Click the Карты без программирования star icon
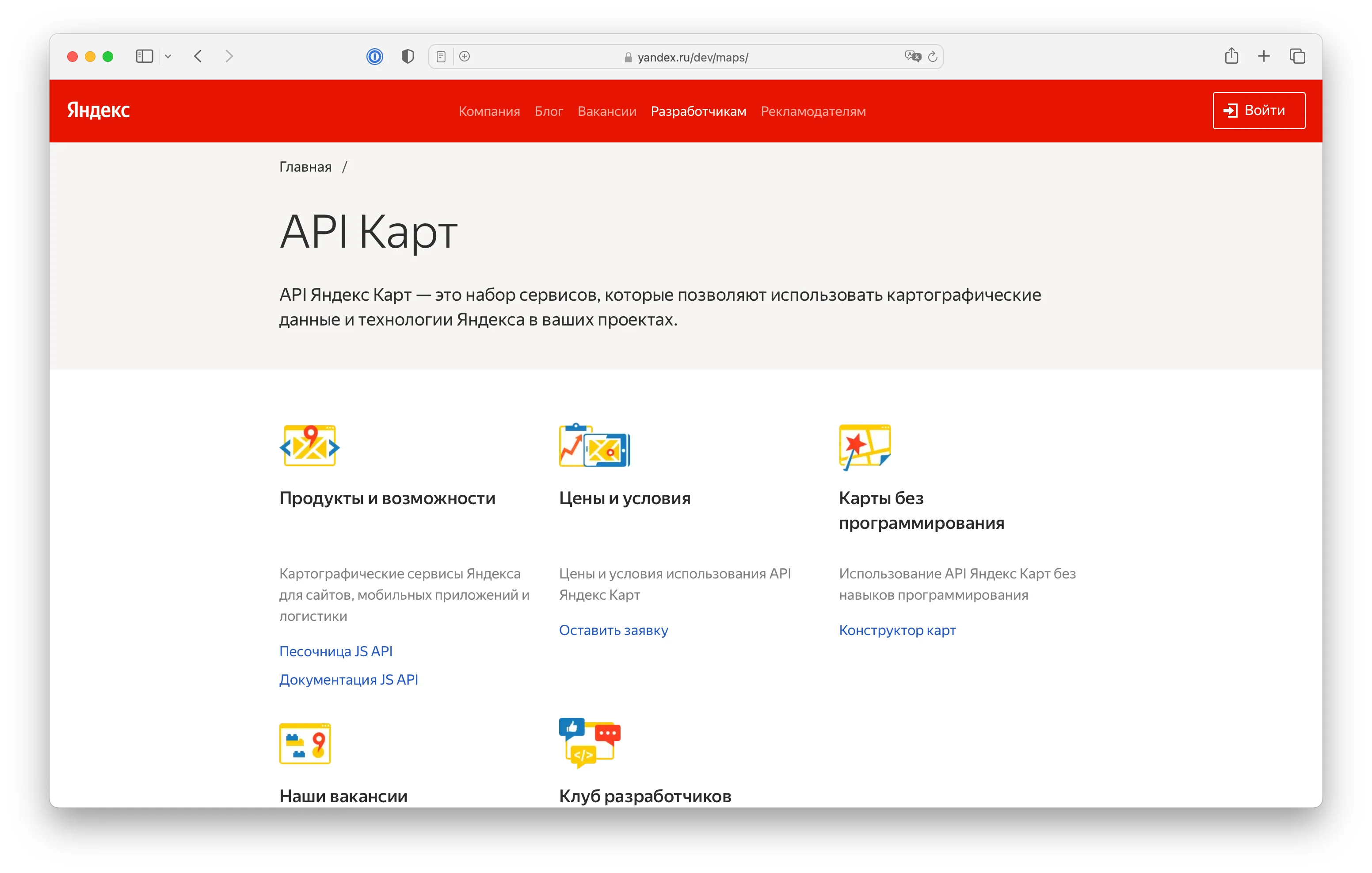The image size is (1372, 873). pyautogui.click(x=864, y=447)
